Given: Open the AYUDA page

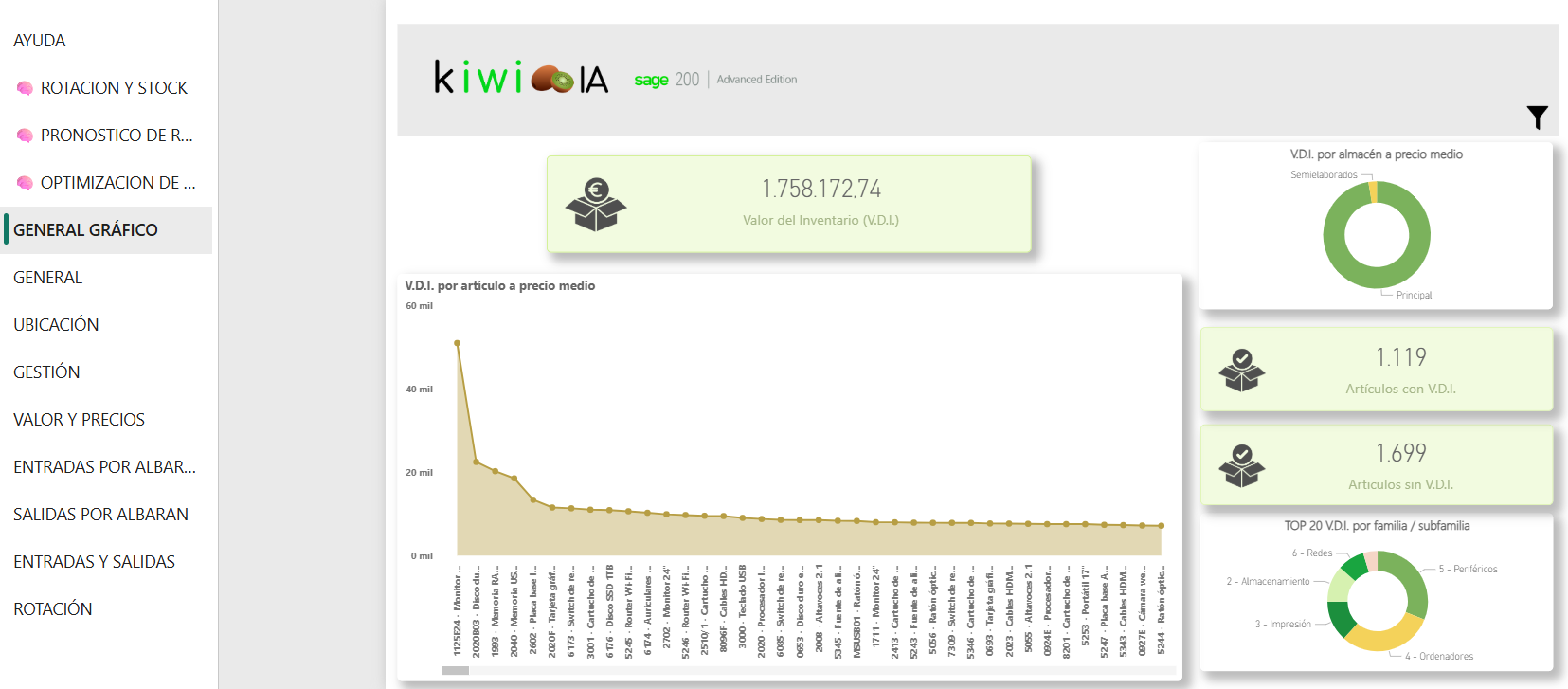Looking at the screenshot, I should click(x=40, y=41).
